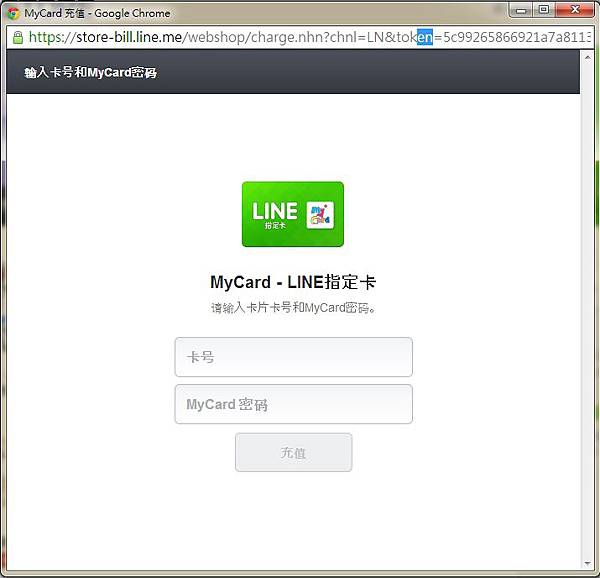Click the LINE 指定卡 green card image
Viewport: 600px width, 578px height.
click(x=293, y=214)
